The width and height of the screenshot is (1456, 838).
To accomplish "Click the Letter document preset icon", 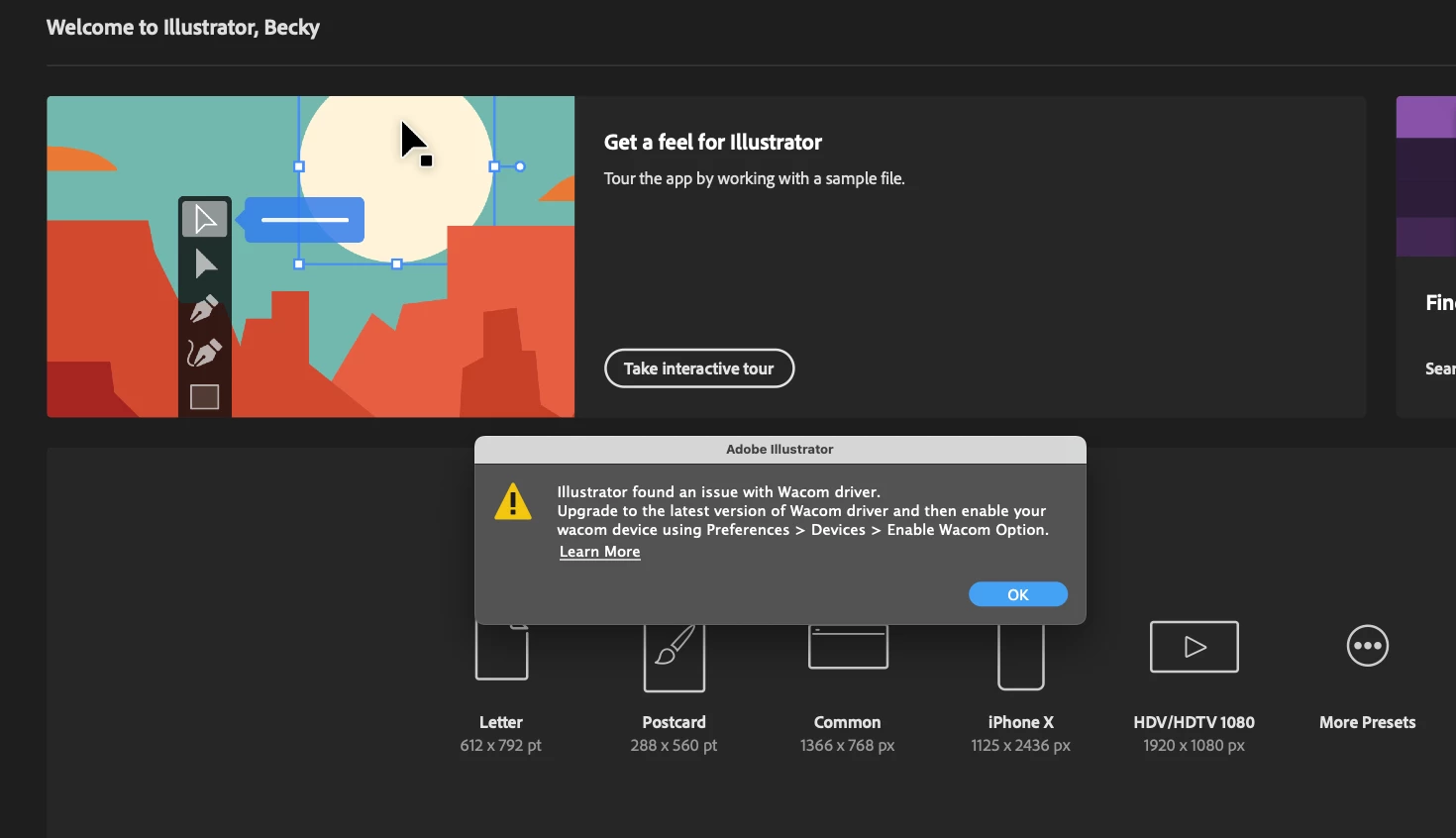I will click(501, 653).
